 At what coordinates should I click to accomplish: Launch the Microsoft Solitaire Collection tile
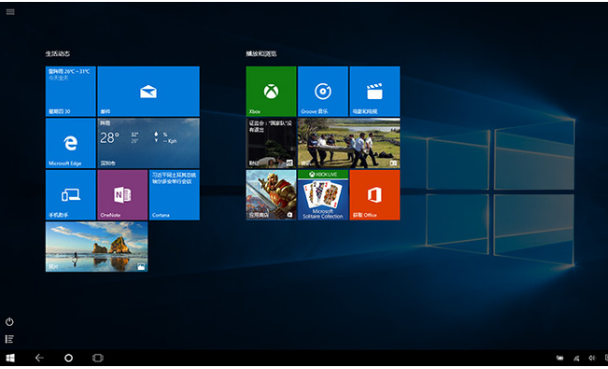pos(323,195)
